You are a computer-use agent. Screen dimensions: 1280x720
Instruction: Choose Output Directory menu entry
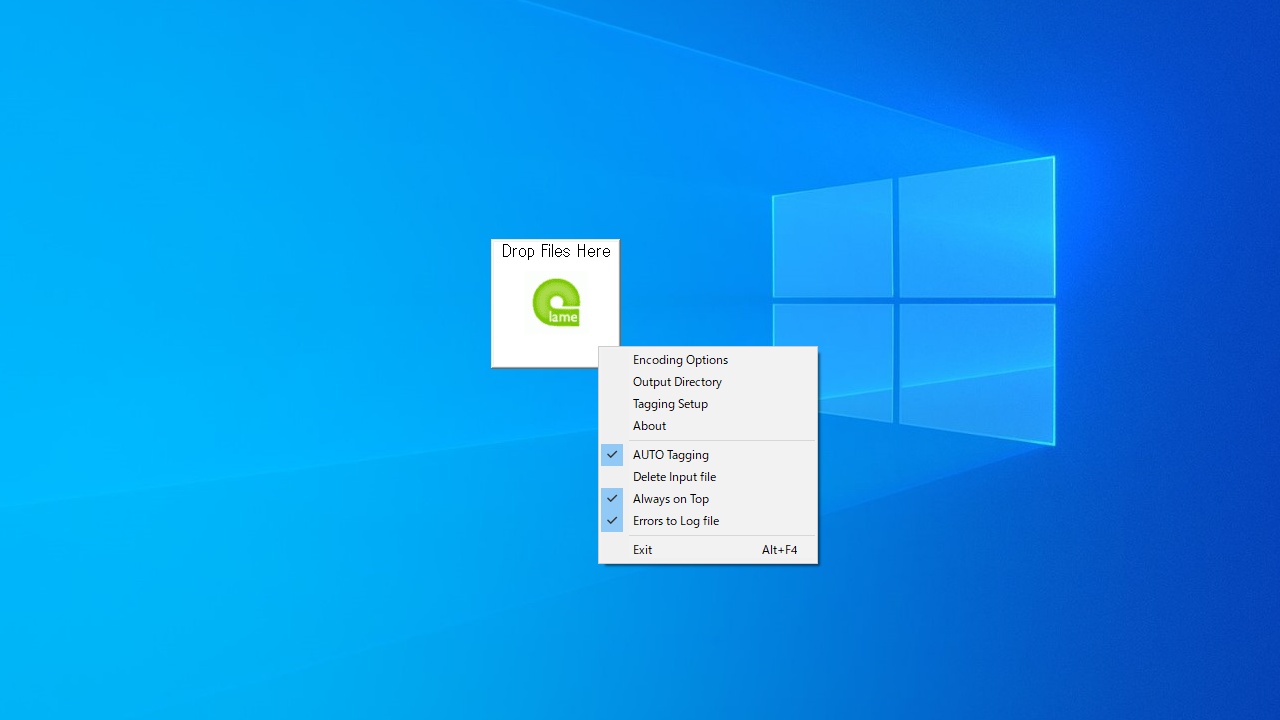(708, 382)
